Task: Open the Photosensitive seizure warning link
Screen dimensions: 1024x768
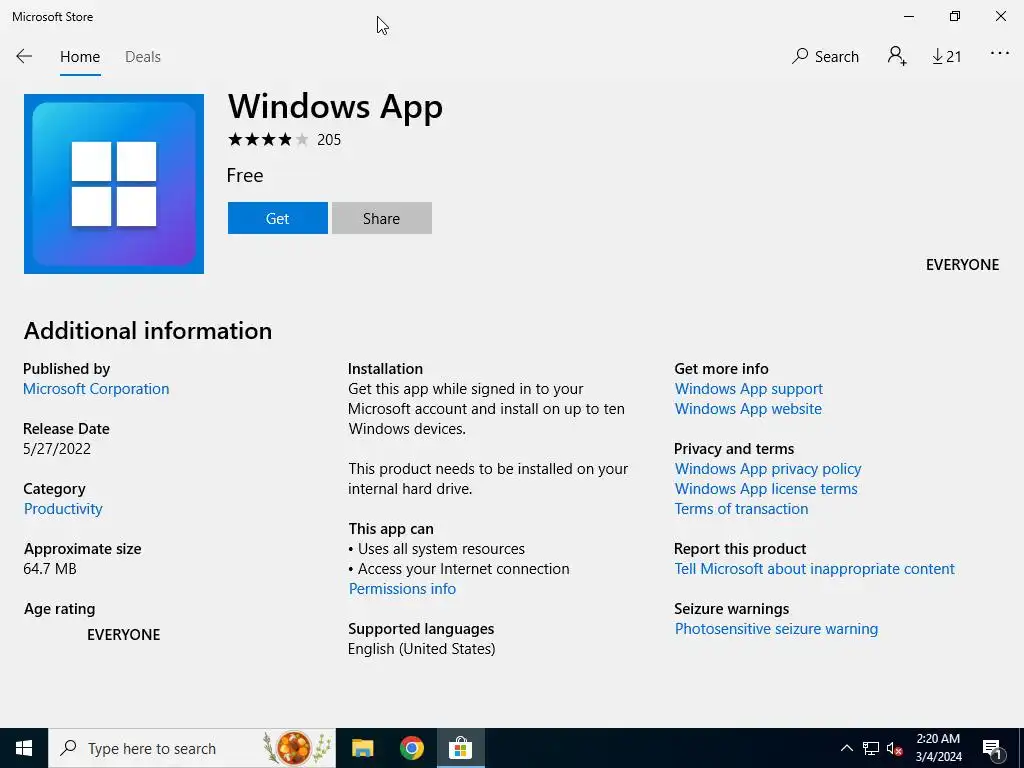Action: pyautogui.click(x=776, y=629)
